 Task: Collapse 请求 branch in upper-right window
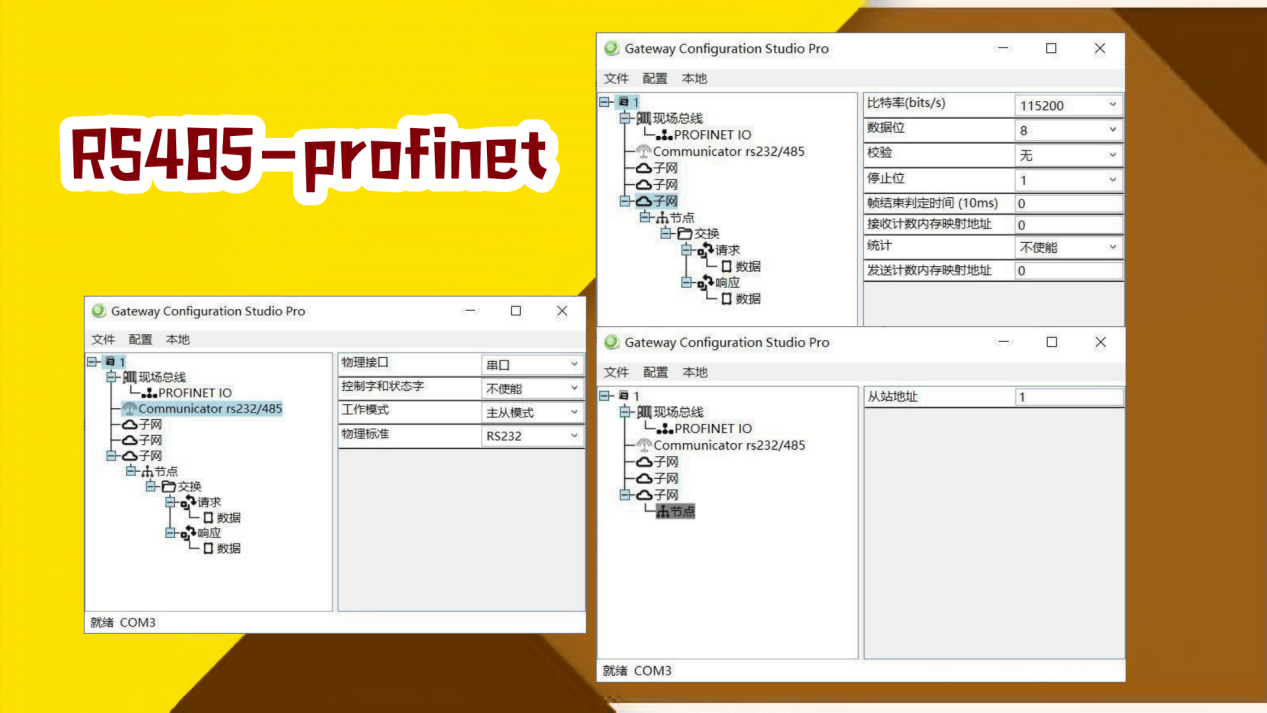688,250
